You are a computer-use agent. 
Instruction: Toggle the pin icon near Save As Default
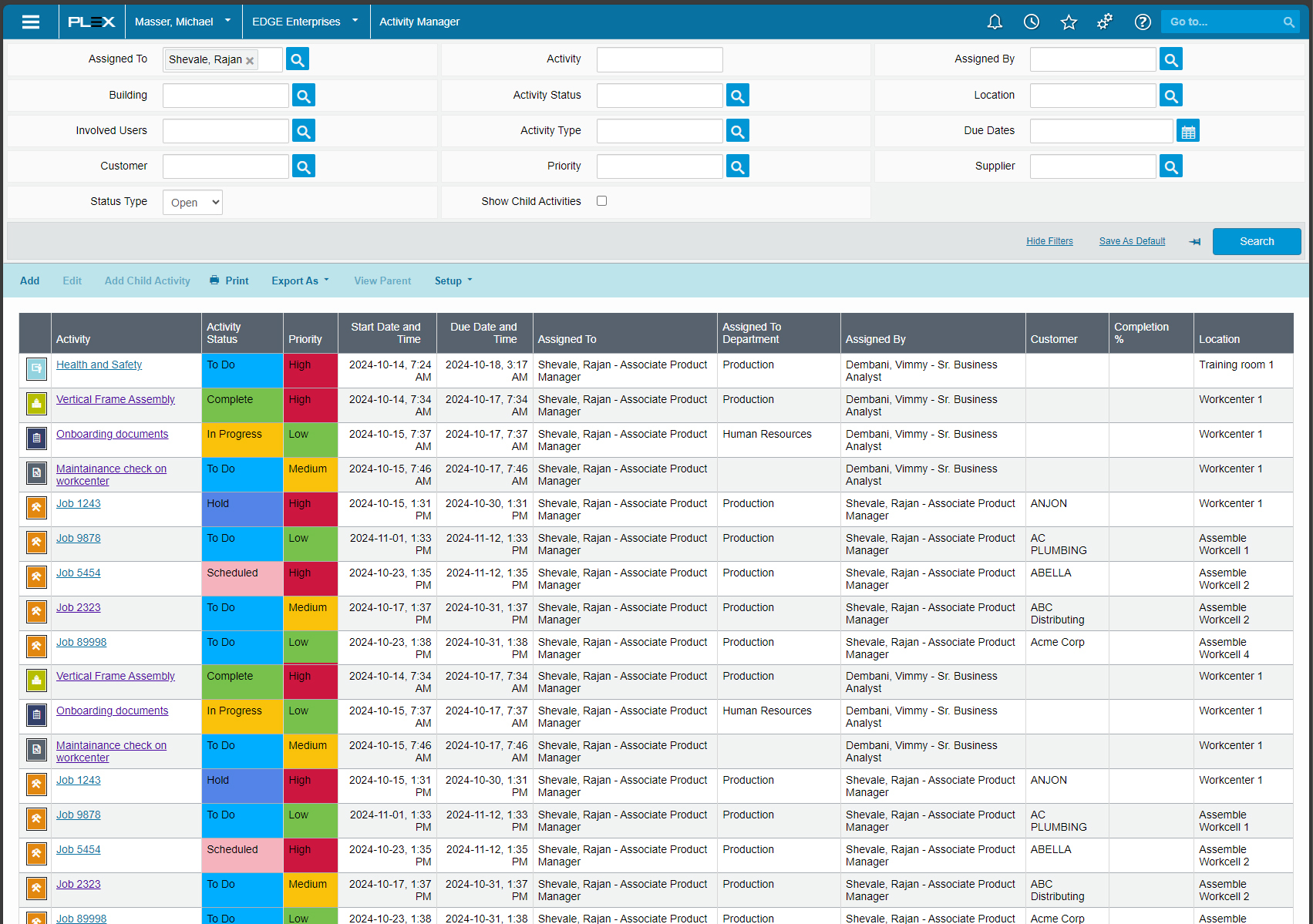[x=1194, y=241]
